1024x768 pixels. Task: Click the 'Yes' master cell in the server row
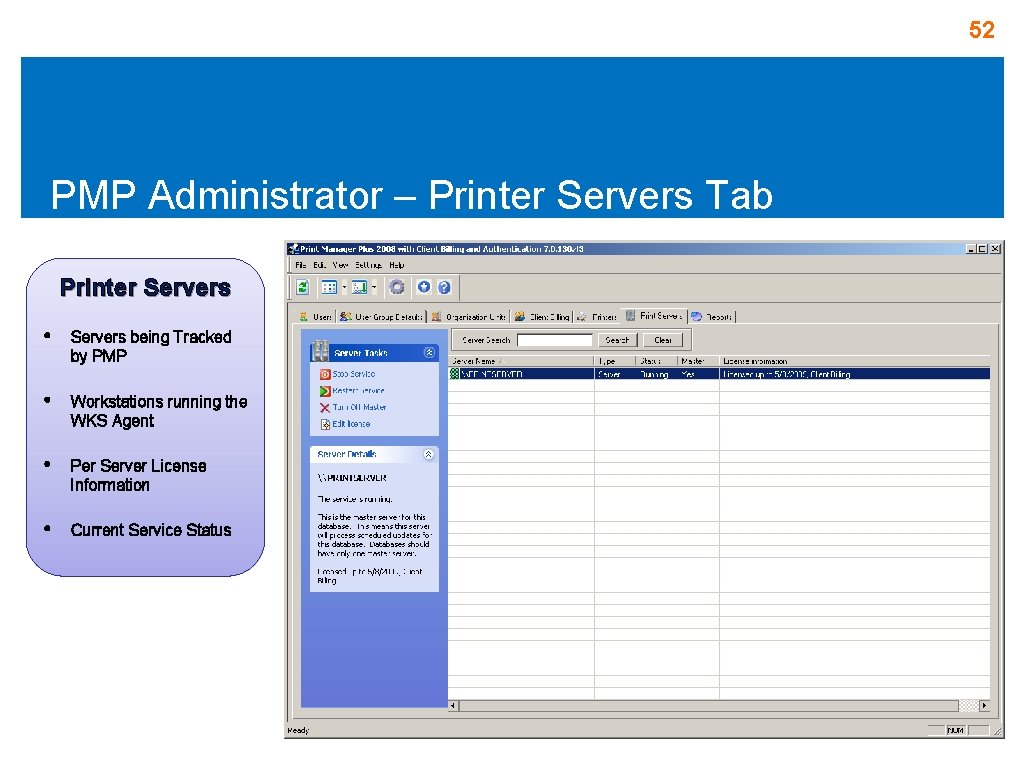[688, 374]
